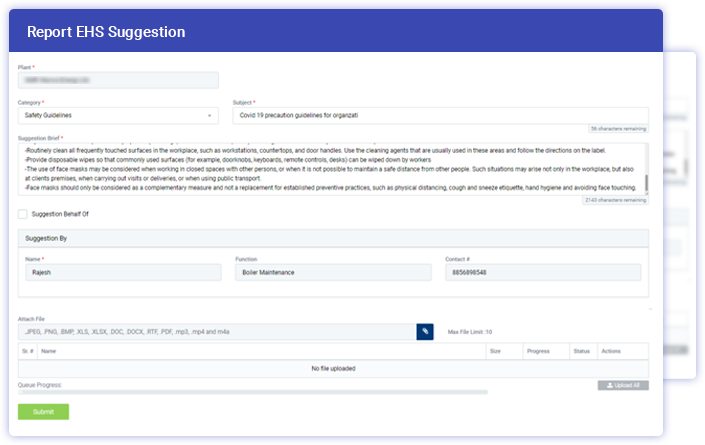Click the Name field containing Rajesh
705x445 pixels.
120,272
